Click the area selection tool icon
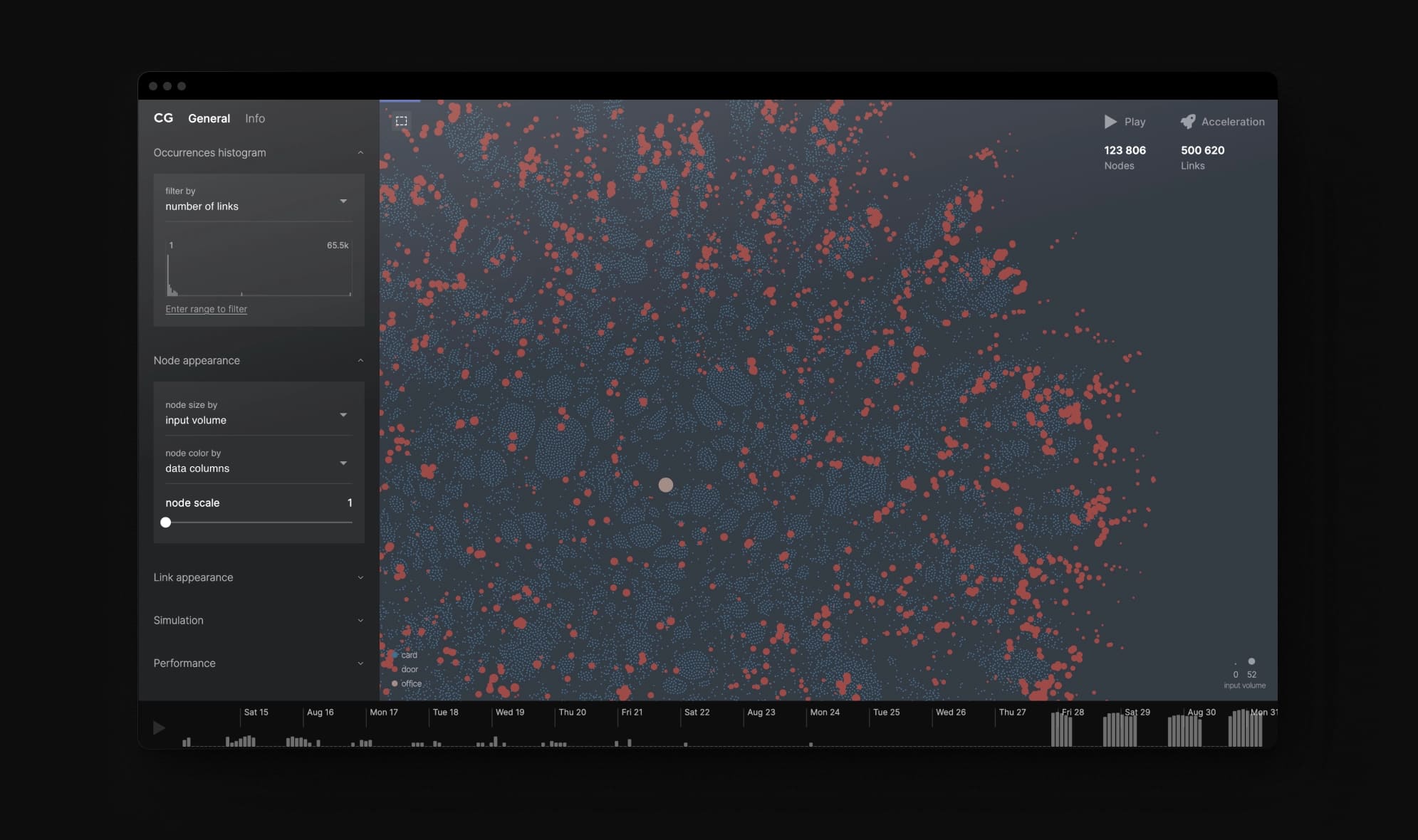Viewport: 1418px width, 840px height. tap(402, 120)
